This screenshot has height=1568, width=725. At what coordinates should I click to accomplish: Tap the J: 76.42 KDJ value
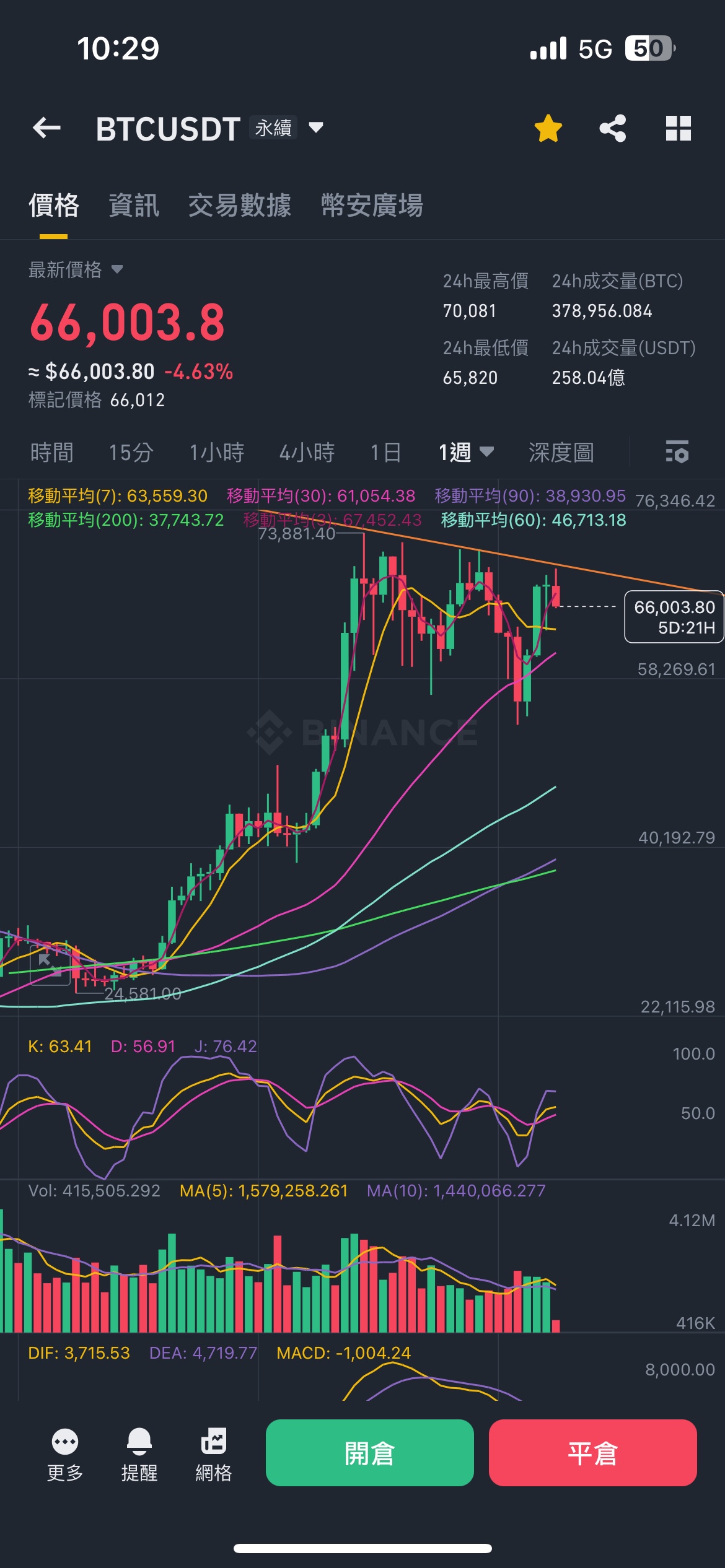point(226,1047)
